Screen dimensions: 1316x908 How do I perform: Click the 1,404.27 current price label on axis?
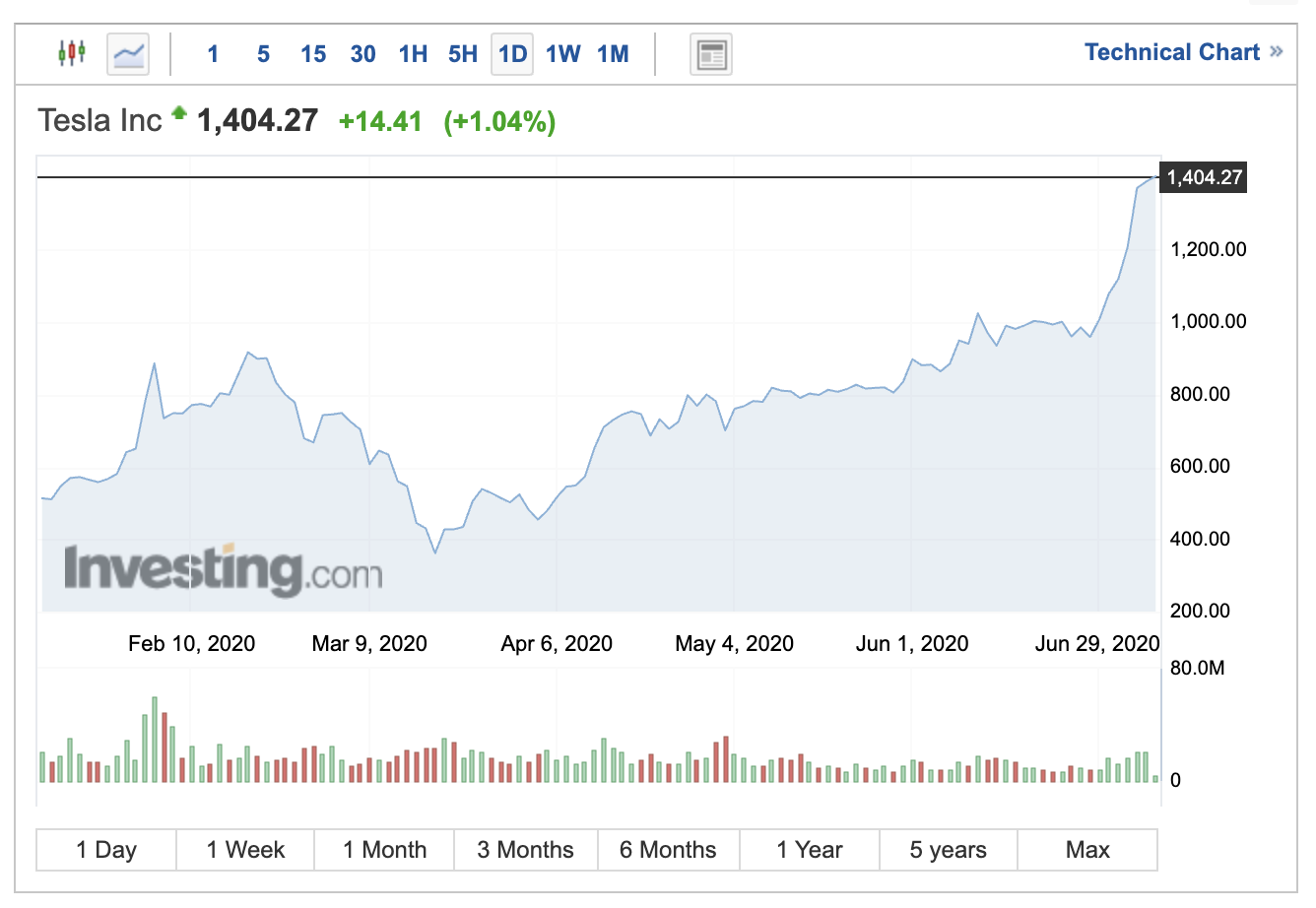coord(1205,177)
